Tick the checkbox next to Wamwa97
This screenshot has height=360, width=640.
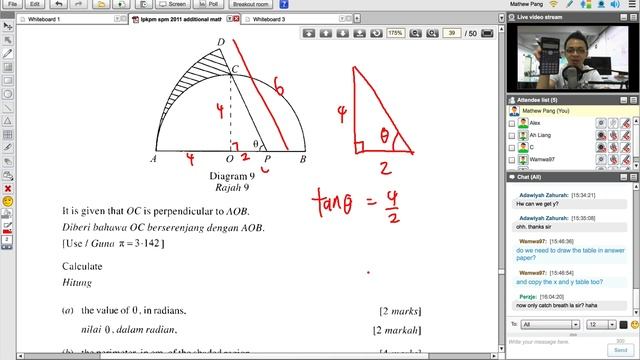[x=512, y=160]
